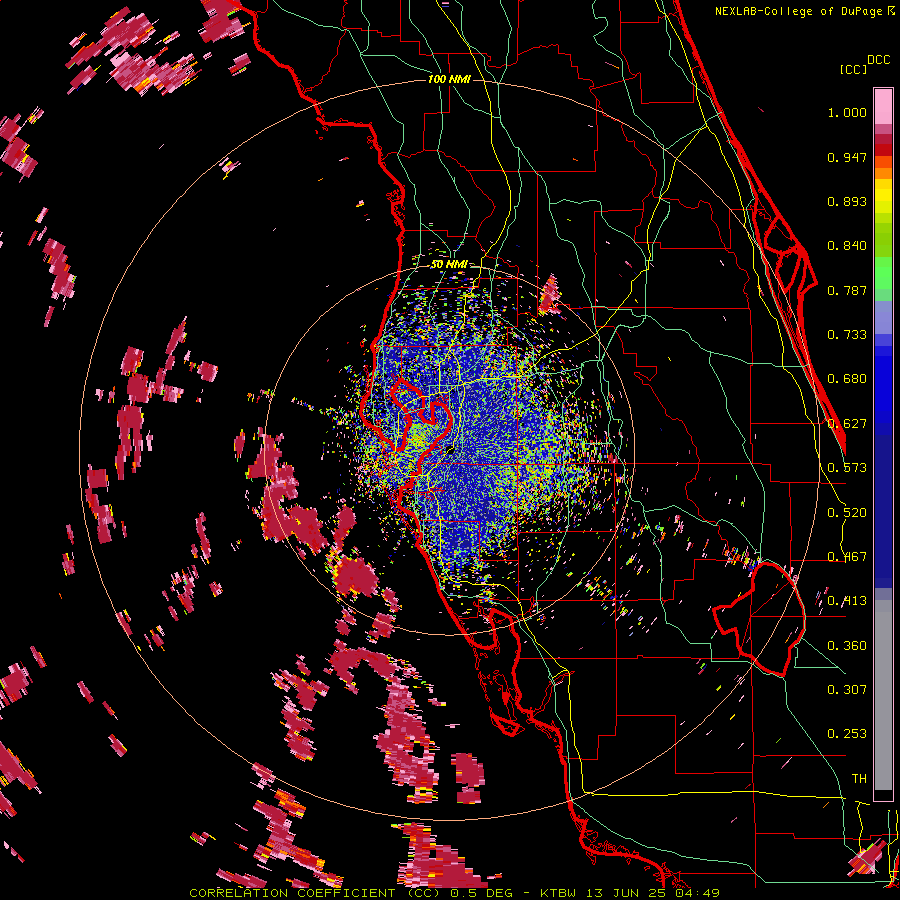Image resolution: width=900 pixels, height=900 pixels.
Task: Select the 1.000 scale value
Action: coord(847,112)
